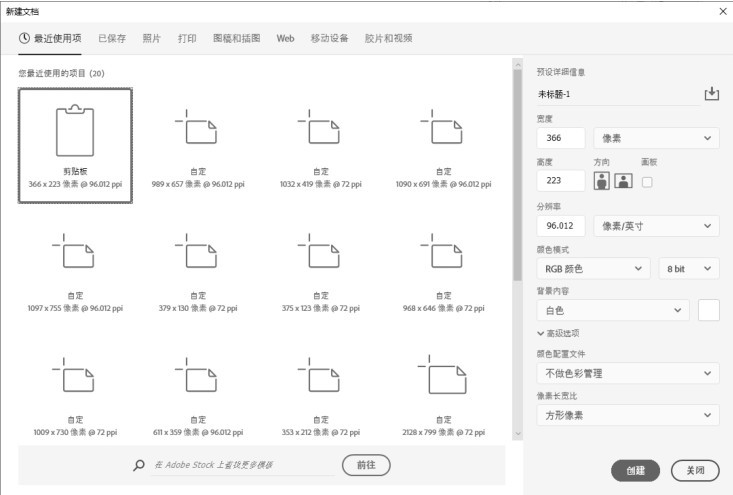733x495 pixels.
Task: Set landscape orientation
Action: tap(623, 180)
